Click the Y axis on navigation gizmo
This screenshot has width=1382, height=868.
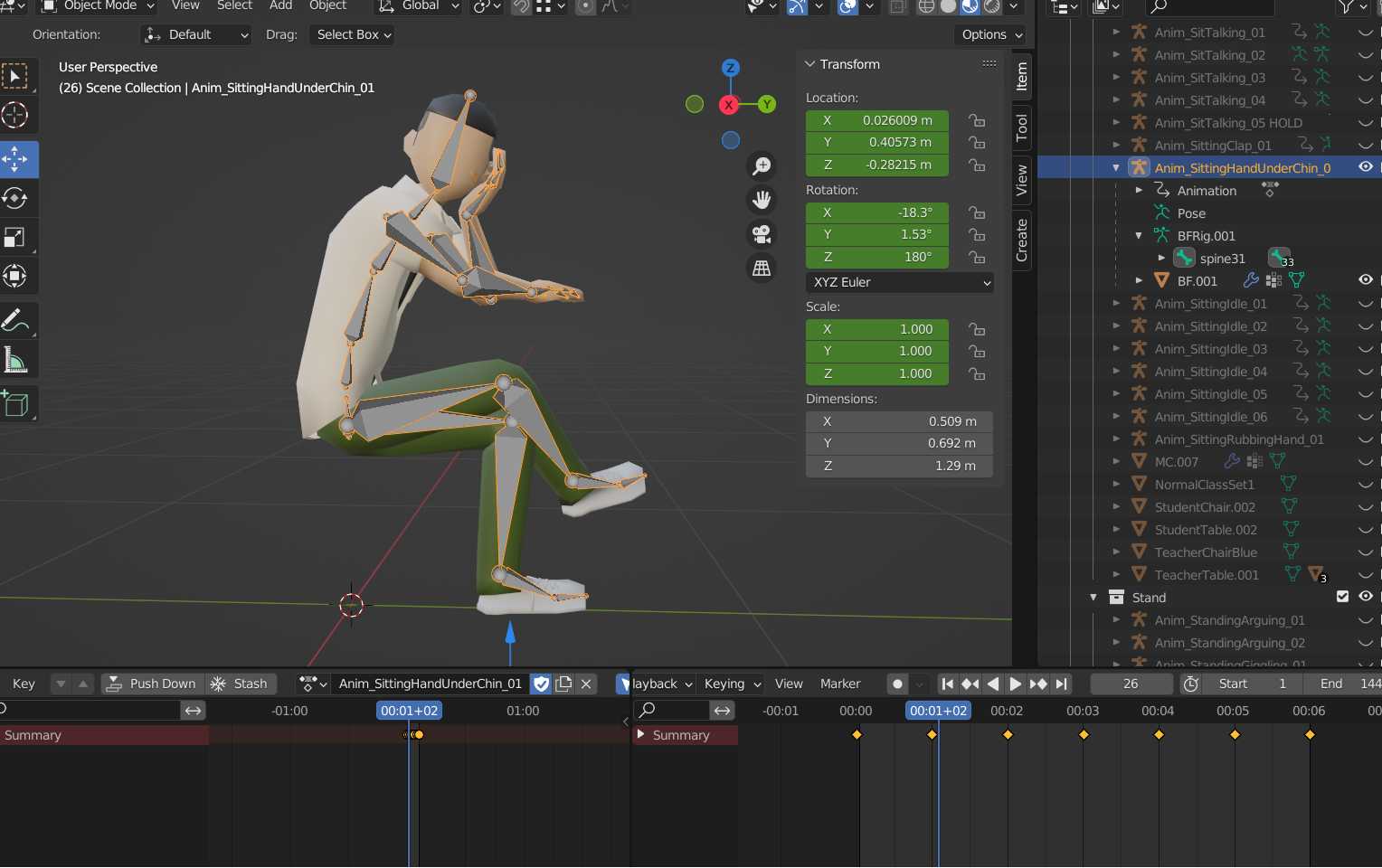tap(767, 104)
